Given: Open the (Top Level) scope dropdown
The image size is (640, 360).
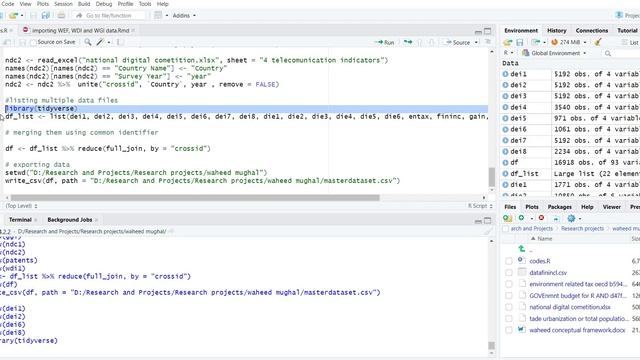Looking at the screenshot, I should coord(21,206).
